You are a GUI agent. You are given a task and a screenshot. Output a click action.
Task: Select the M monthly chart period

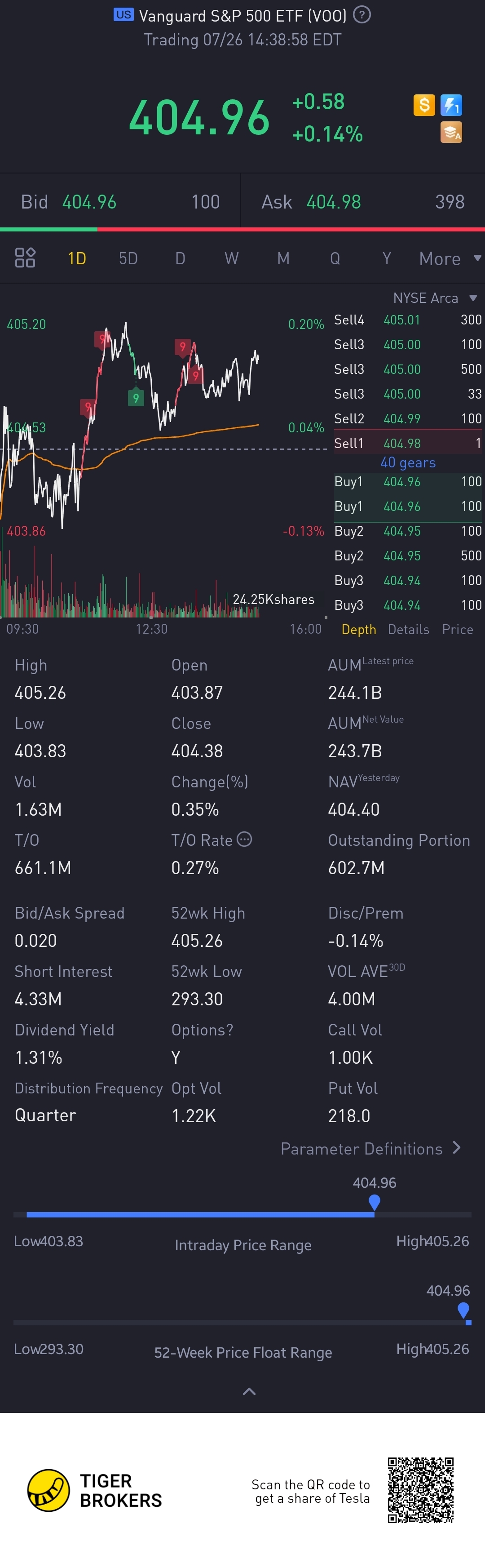coord(283,259)
